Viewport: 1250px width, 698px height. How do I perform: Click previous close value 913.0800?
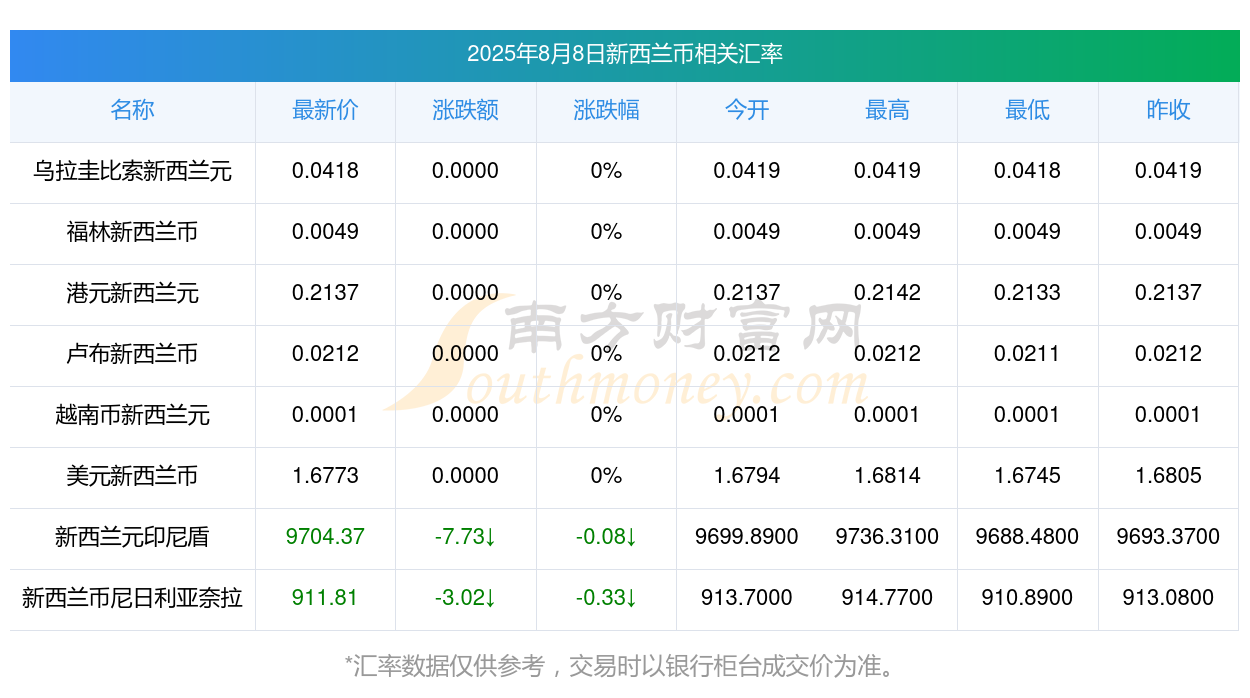(x=1168, y=598)
